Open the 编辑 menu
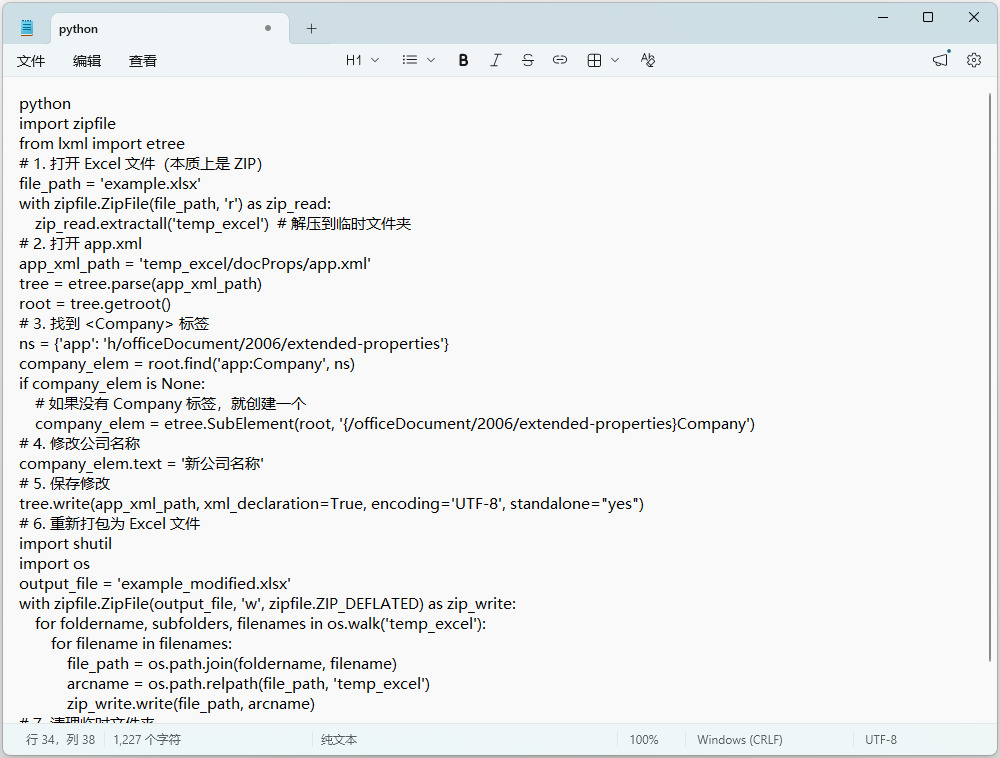Image resolution: width=1000 pixels, height=758 pixels. [87, 61]
